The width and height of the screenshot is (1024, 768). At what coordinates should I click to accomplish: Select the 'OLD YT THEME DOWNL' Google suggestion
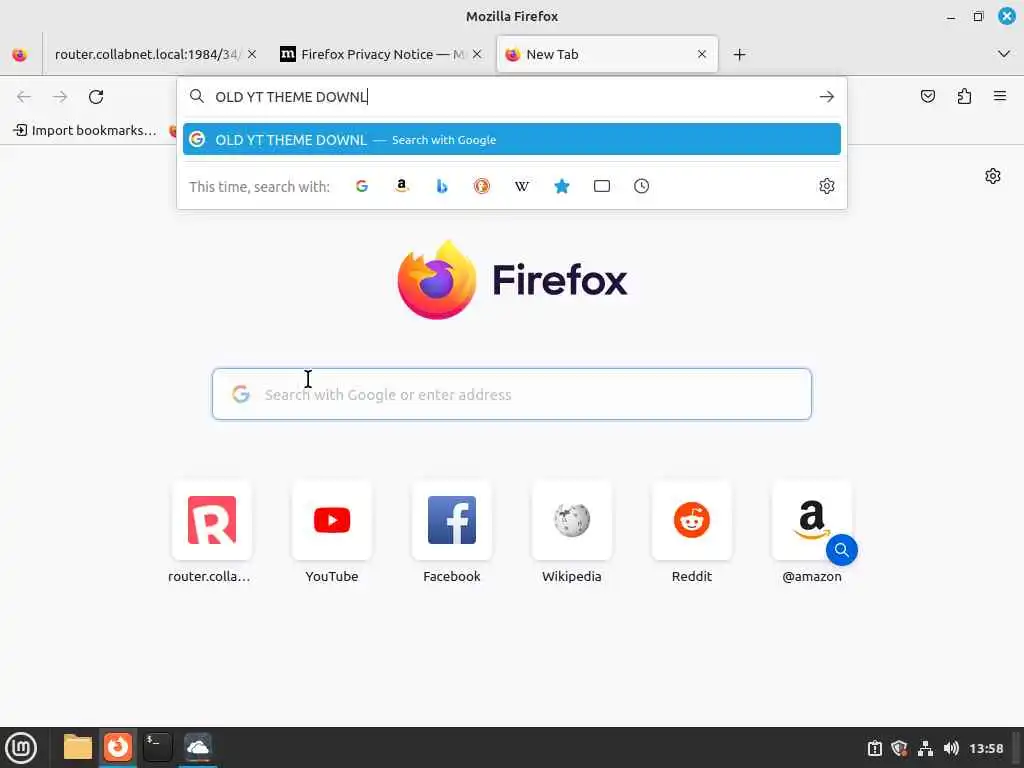[x=511, y=140]
